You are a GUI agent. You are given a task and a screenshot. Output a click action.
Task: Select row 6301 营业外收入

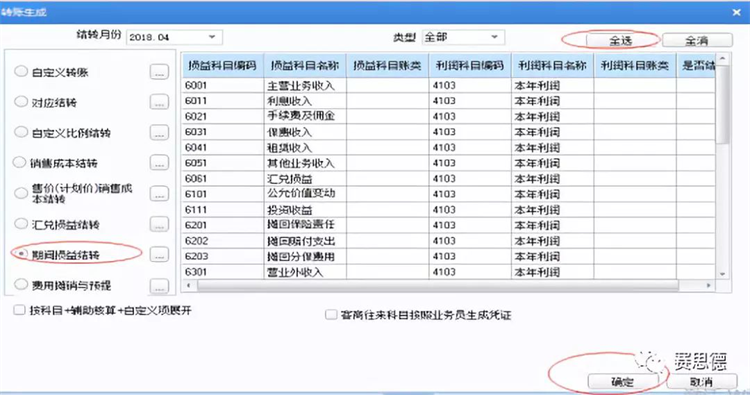pyautogui.click(x=449, y=272)
